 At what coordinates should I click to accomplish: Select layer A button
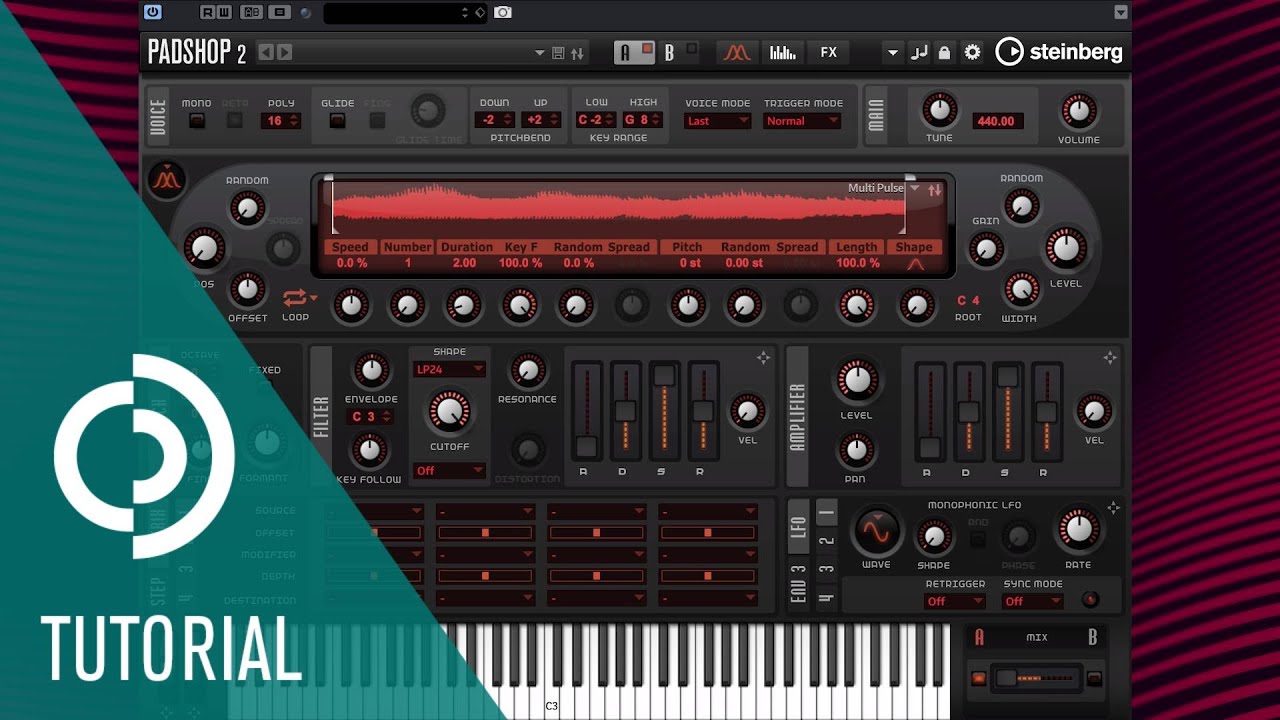click(x=634, y=52)
